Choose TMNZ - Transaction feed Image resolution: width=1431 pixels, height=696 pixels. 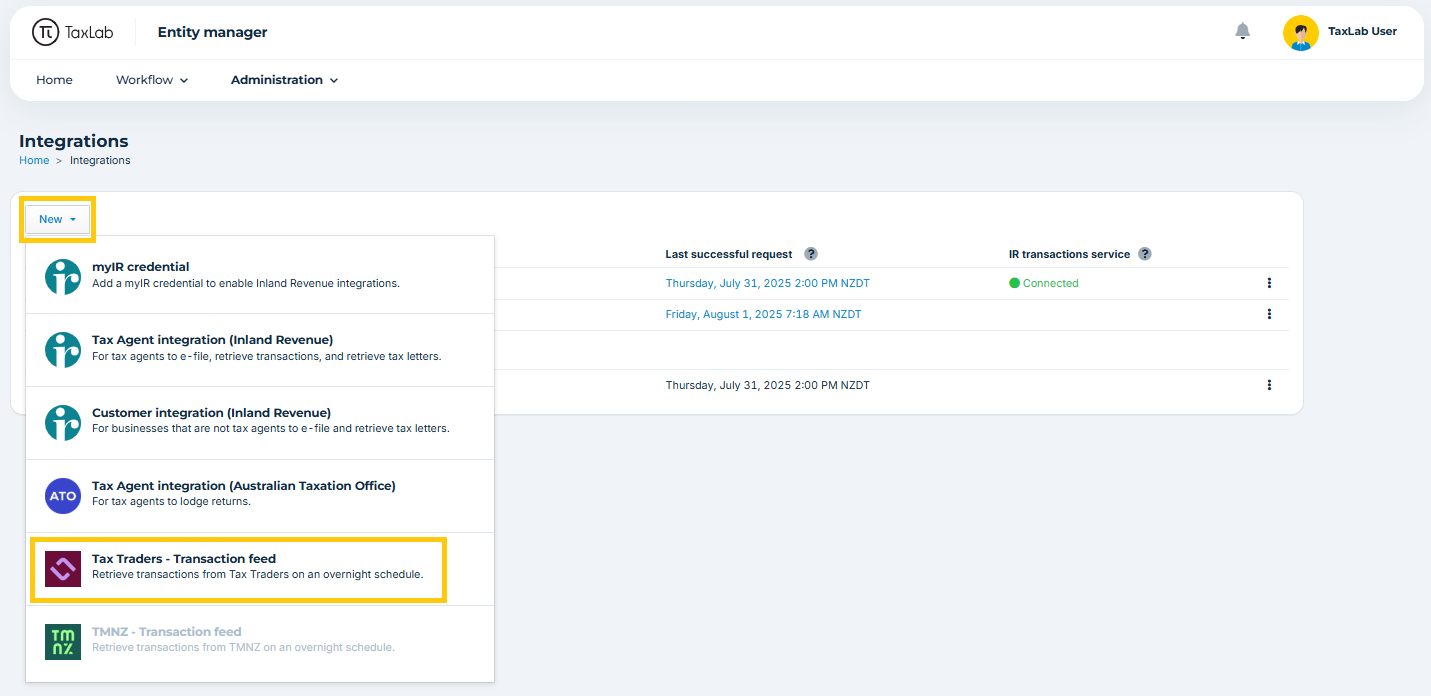pyautogui.click(x=260, y=642)
